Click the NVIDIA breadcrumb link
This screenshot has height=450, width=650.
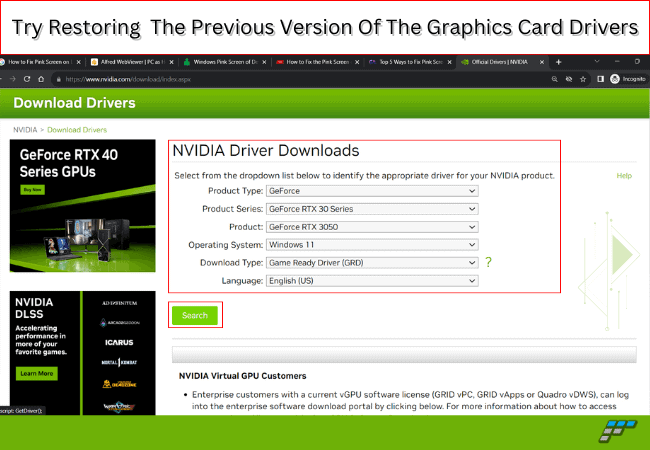25,130
